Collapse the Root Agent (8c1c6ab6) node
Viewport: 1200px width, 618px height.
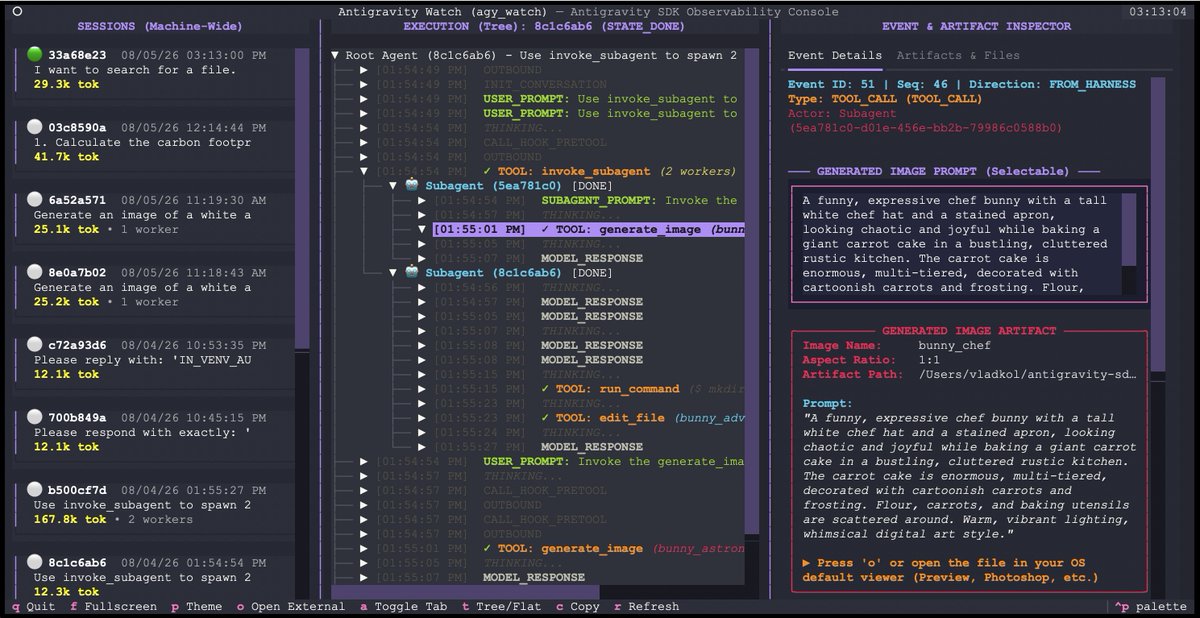click(335, 56)
